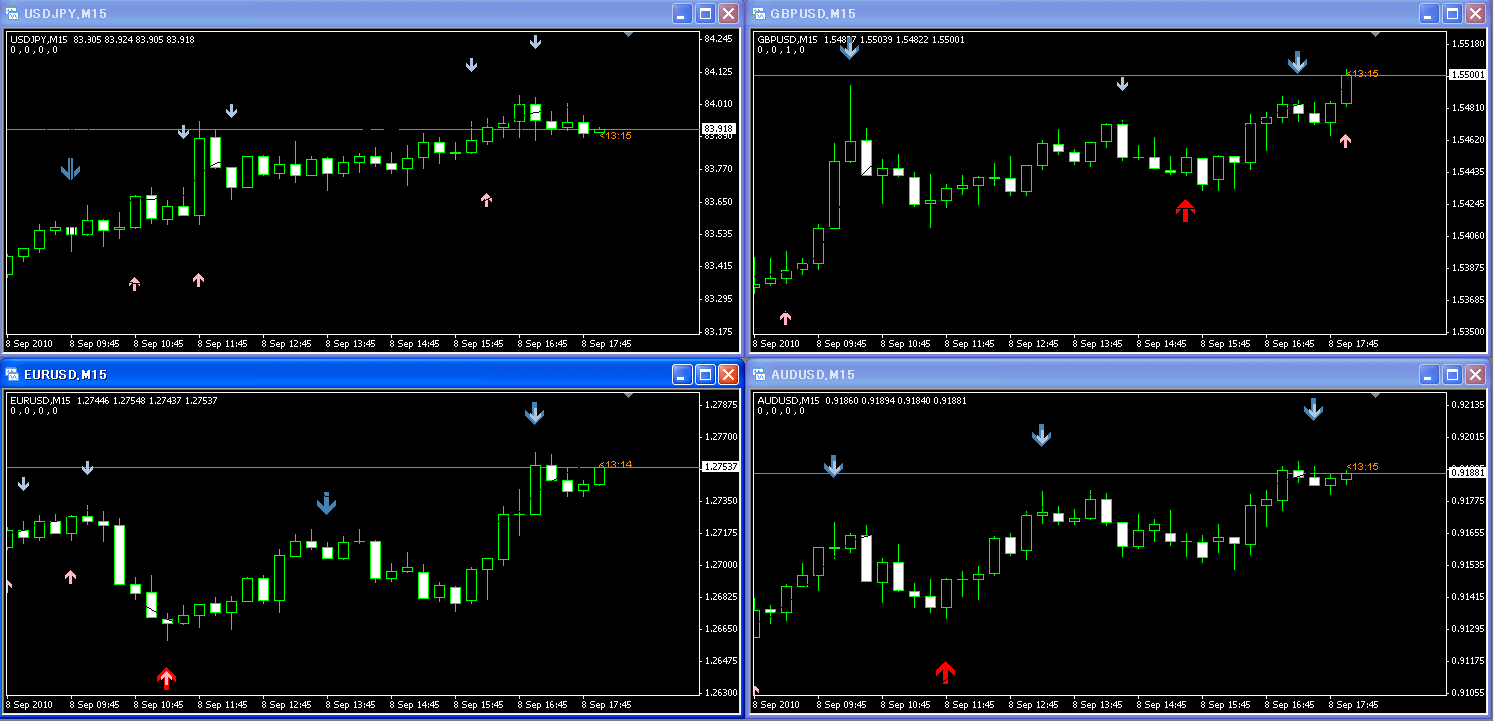The image size is (1494, 721).
Task: Click the EURUSD,M15 window title icon
Action: coord(12,374)
